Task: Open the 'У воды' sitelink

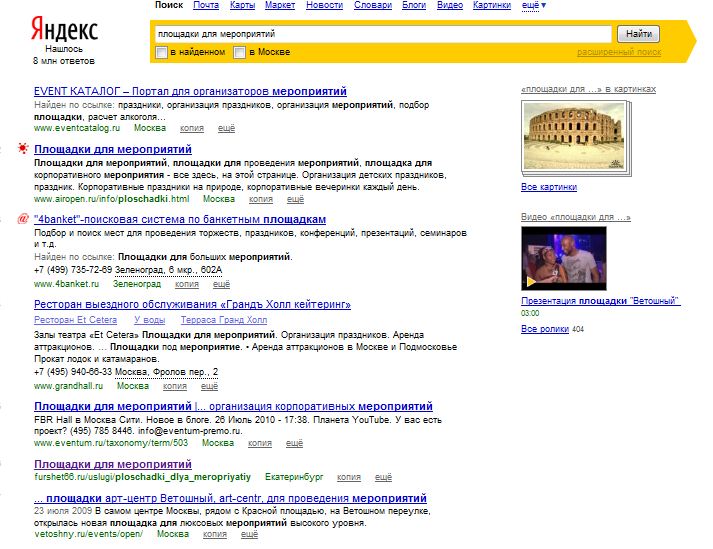Action: coord(150,320)
